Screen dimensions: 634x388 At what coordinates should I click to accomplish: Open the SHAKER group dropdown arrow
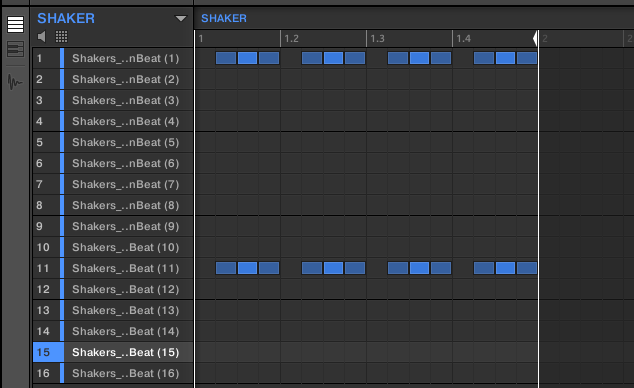click(x=180, y=18)
